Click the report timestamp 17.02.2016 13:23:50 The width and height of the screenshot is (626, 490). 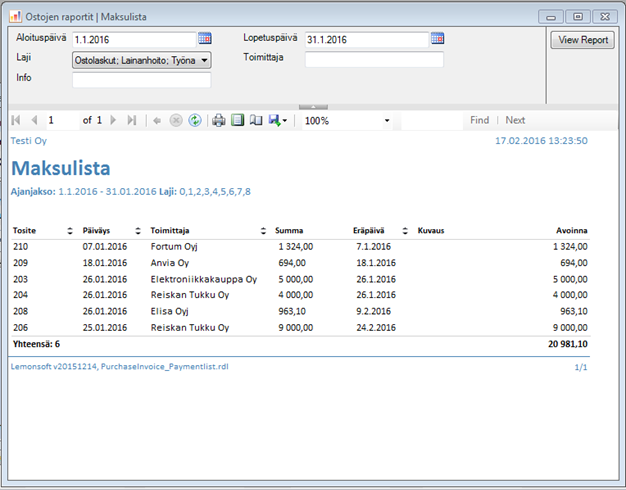541,141
